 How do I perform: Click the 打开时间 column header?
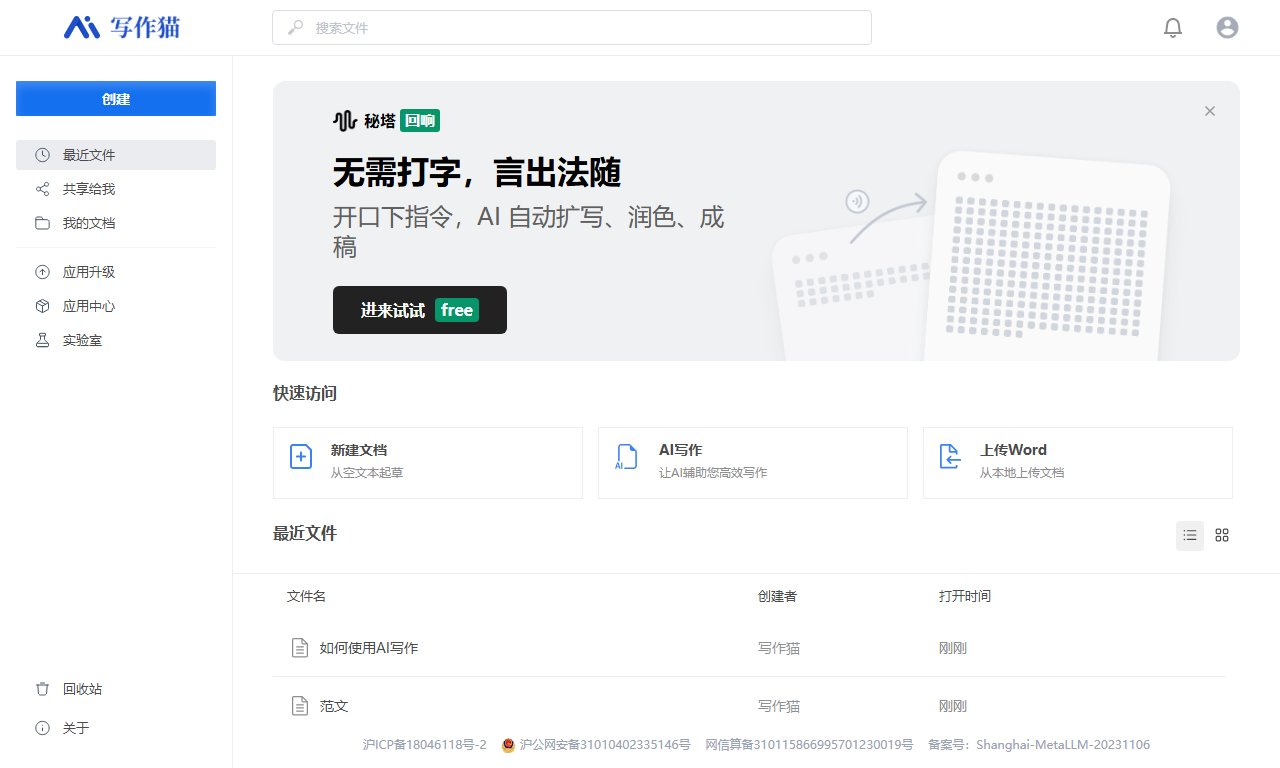tap(965, 596)
